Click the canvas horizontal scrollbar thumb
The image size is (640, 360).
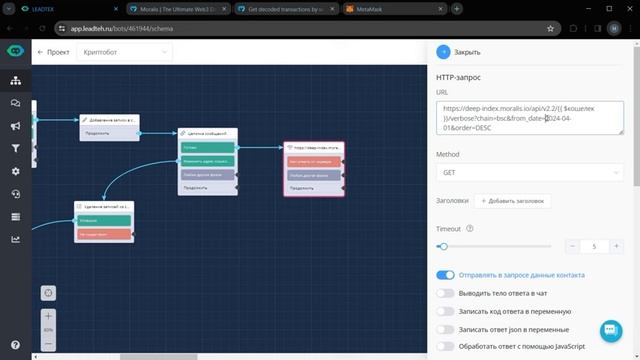point(158,357)
